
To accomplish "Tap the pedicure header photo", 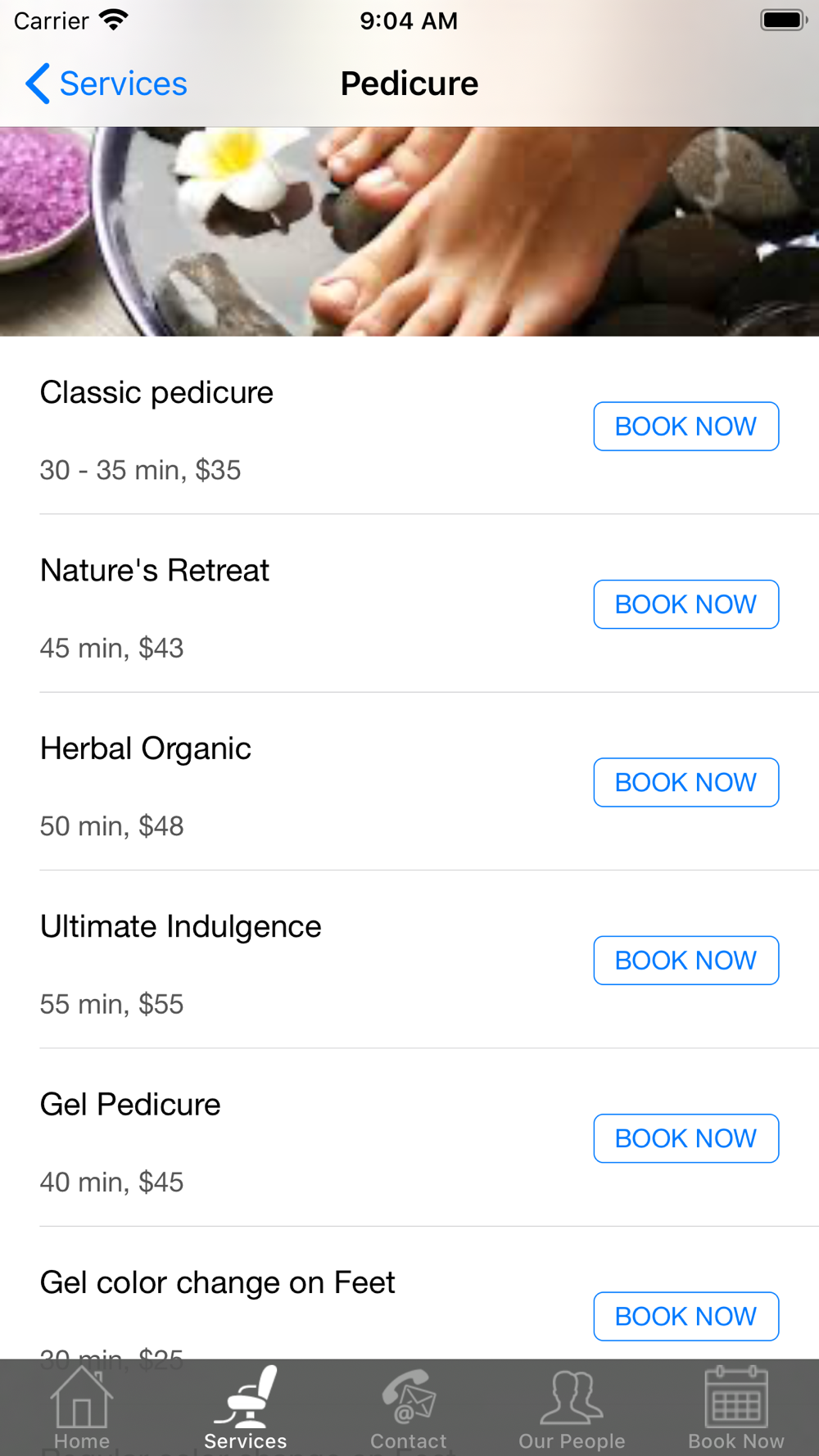I will (x=409, y=232).
